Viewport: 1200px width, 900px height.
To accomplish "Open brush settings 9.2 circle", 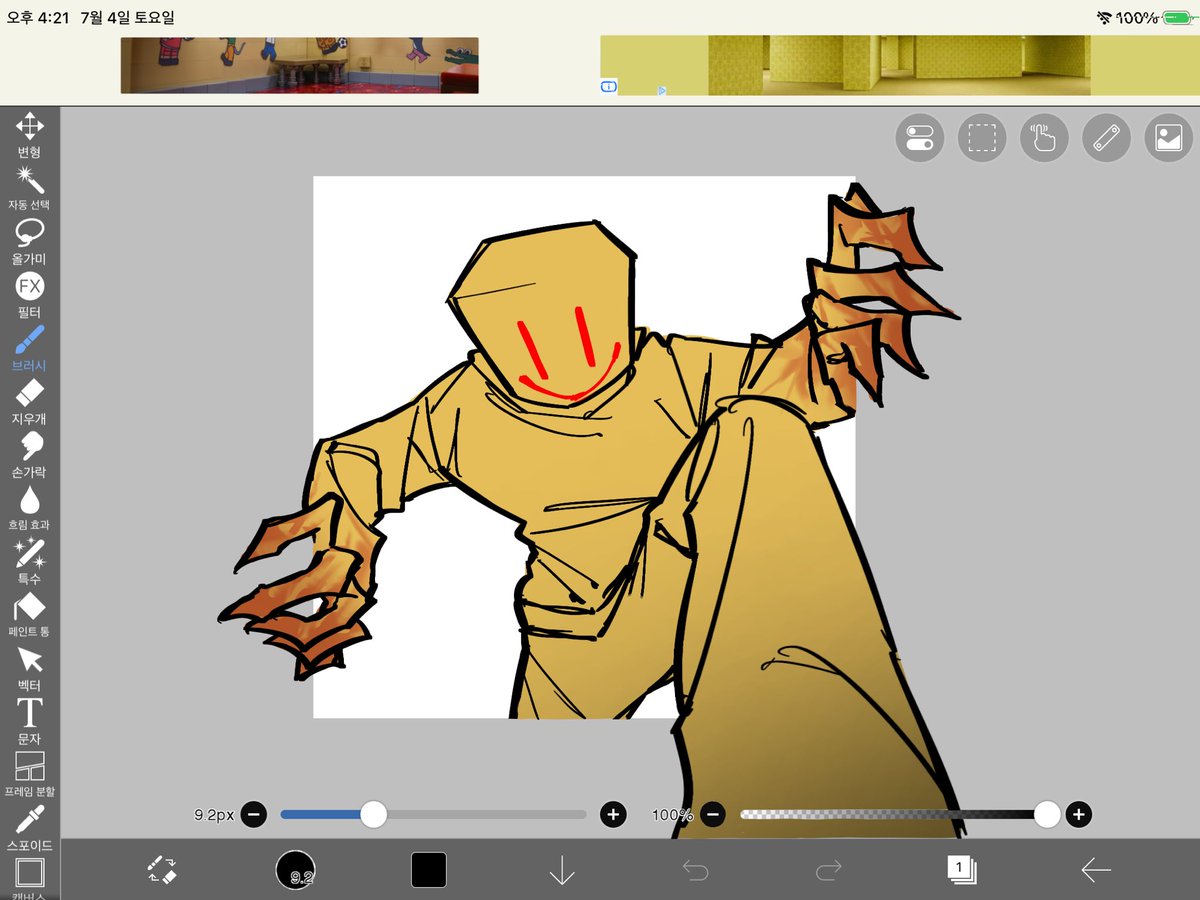I will (296, 870).
